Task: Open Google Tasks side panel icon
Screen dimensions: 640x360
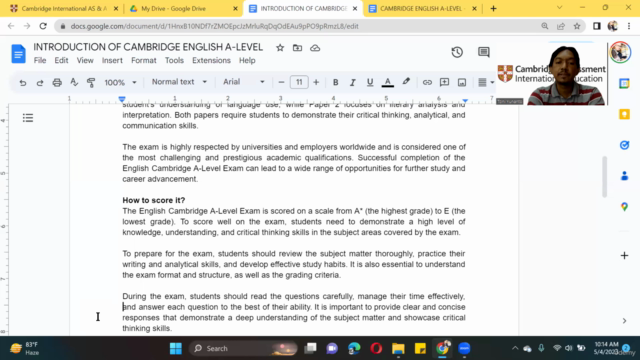Action: [x=624, y=145]
